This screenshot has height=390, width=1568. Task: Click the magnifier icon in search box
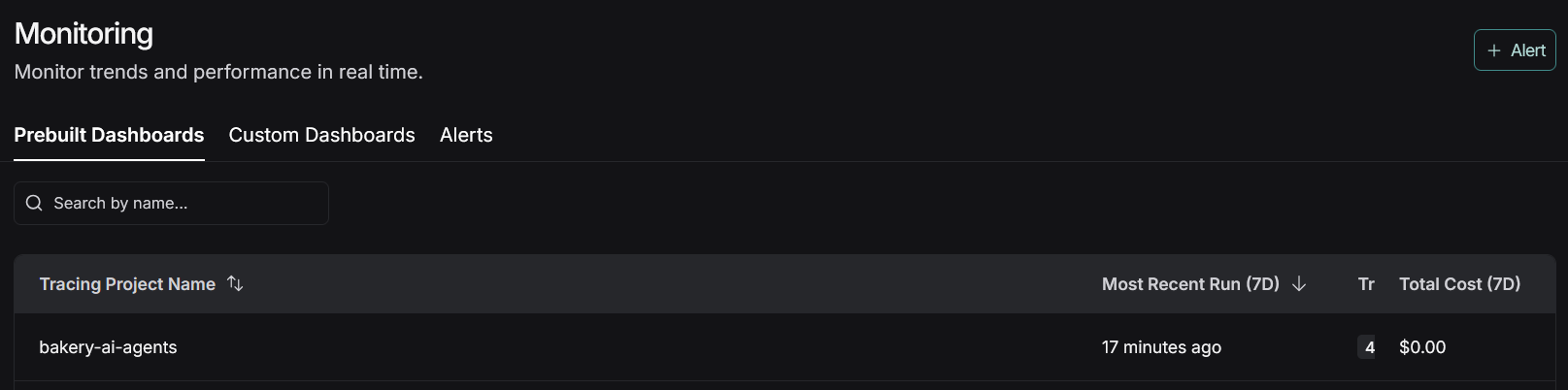(34, 203)
